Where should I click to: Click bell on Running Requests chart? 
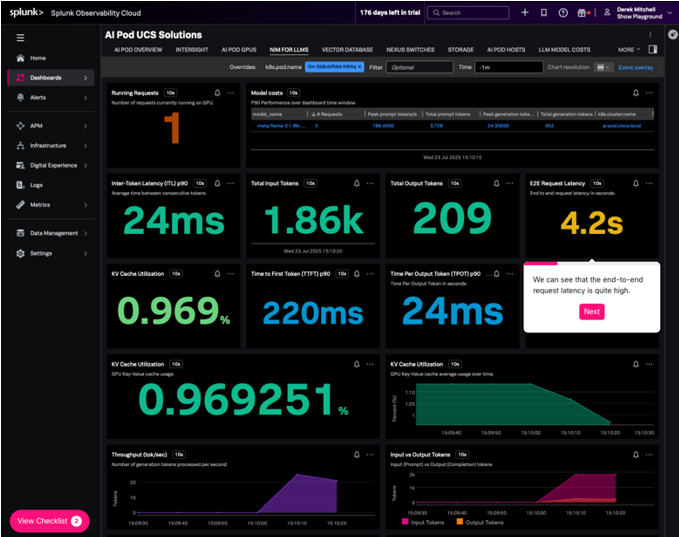click(x=217, y=93)
